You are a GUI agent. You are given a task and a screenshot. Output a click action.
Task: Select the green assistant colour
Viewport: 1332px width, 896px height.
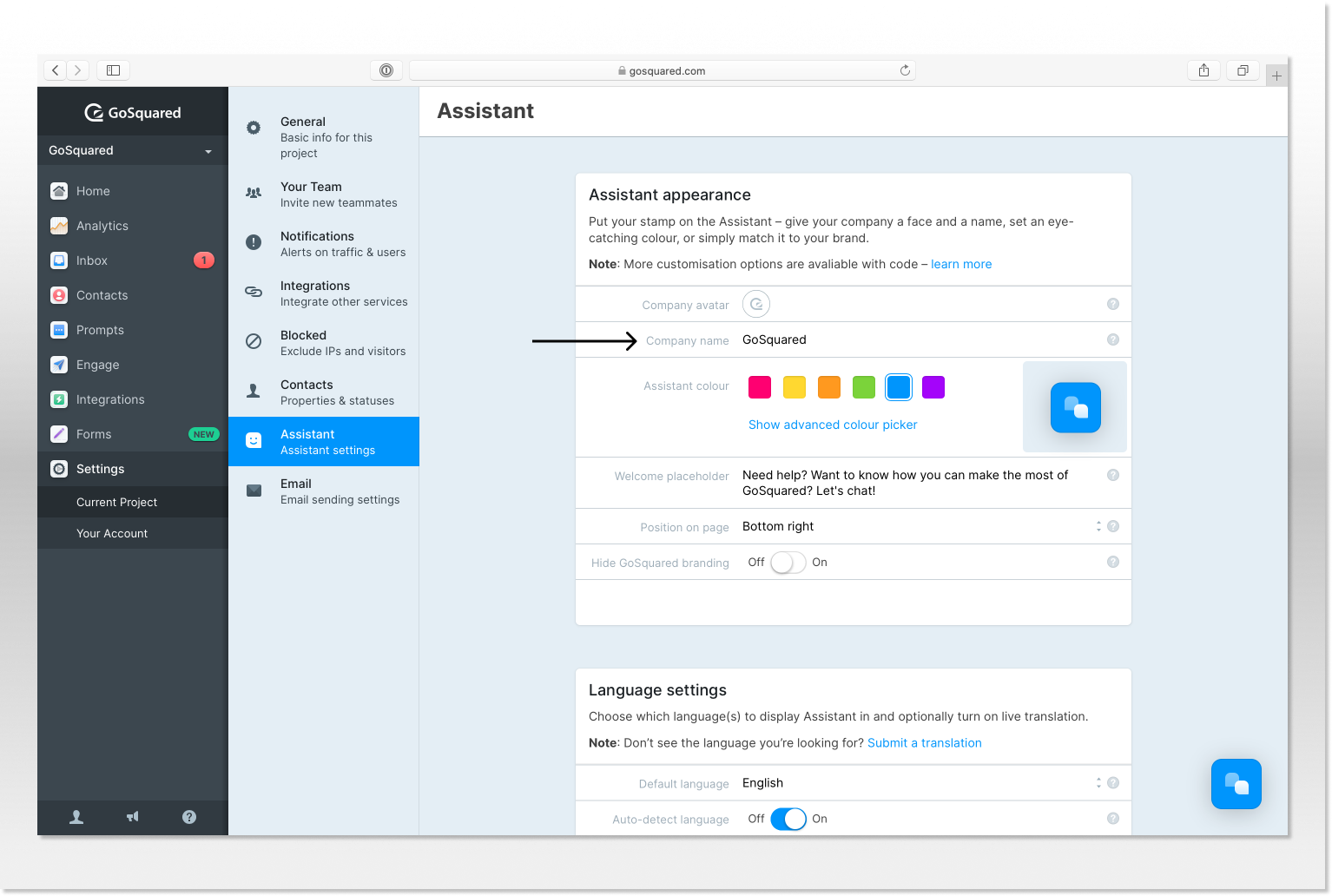(864, 387)
